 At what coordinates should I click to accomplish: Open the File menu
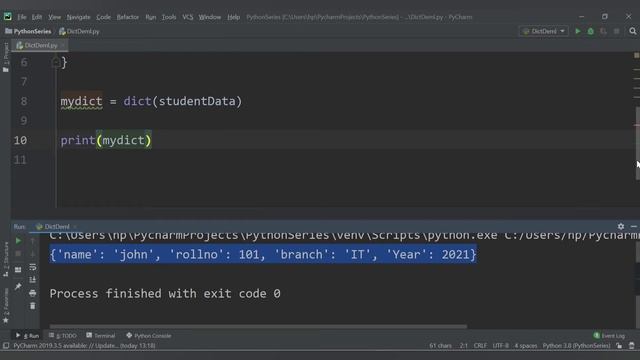point(22,17)
